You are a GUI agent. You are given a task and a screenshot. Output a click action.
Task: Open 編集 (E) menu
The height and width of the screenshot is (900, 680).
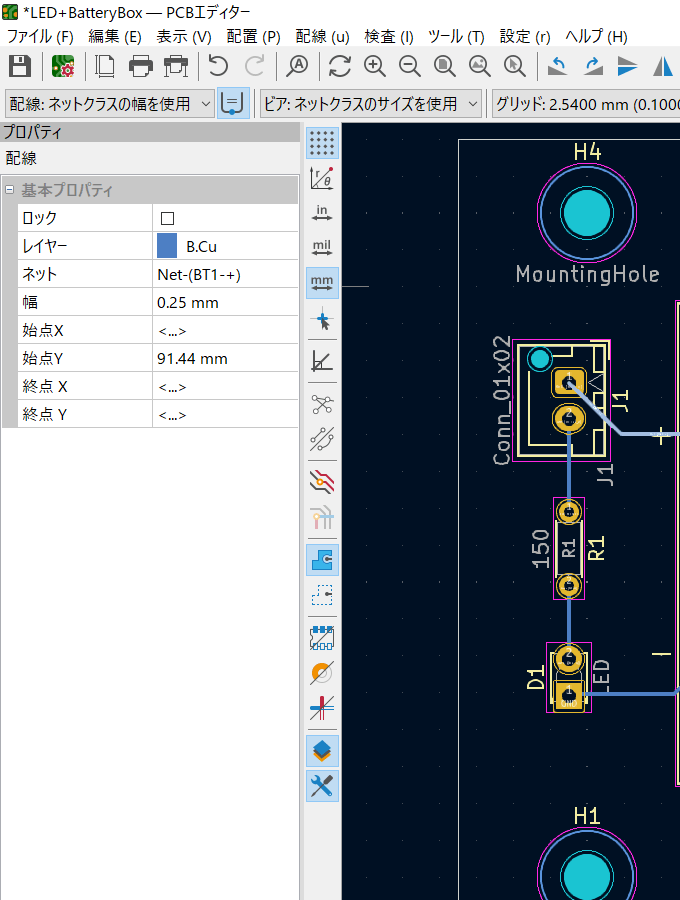click(x=115, y=37)
